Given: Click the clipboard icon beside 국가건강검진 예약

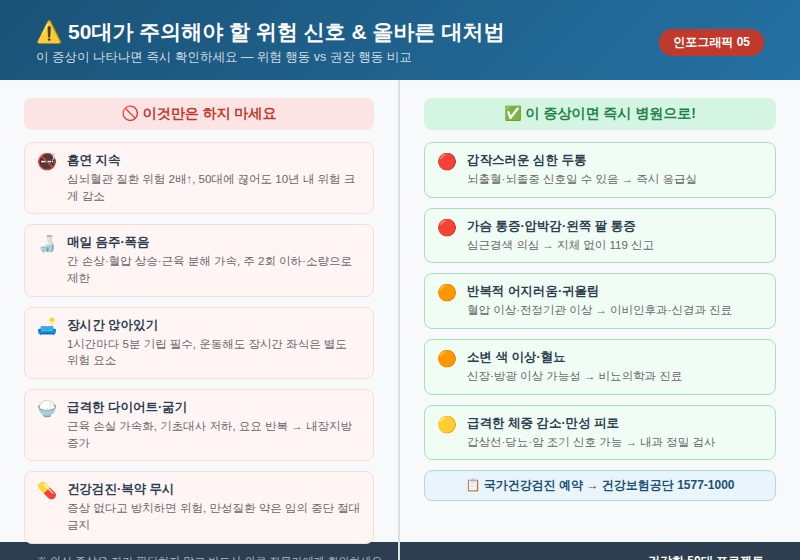Looking at the screenshot, I should [x=473, y=485].
